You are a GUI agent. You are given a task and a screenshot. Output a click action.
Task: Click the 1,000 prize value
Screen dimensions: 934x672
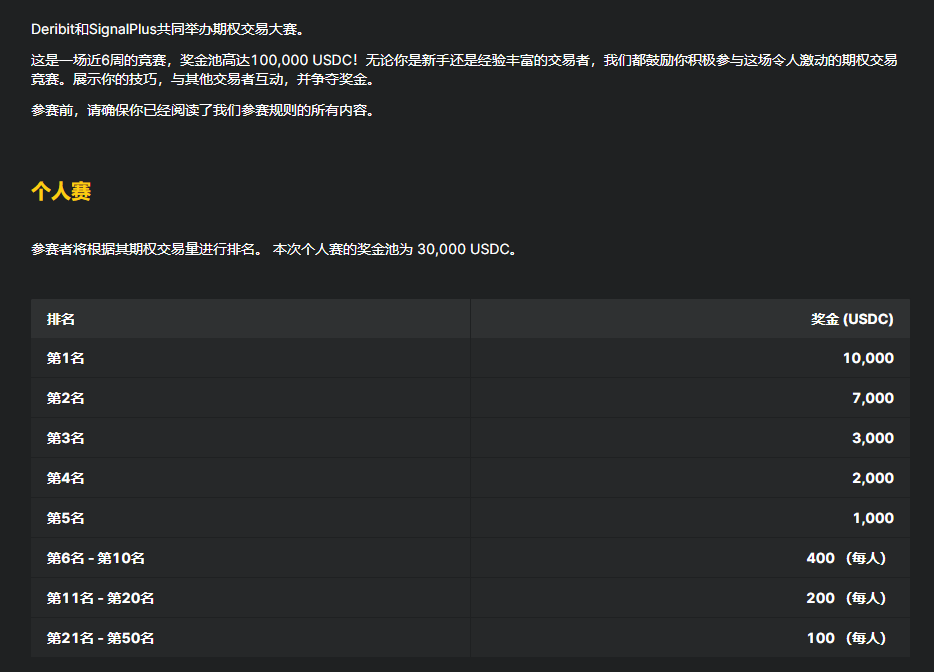pyautogui.click(x=873, y=518)
